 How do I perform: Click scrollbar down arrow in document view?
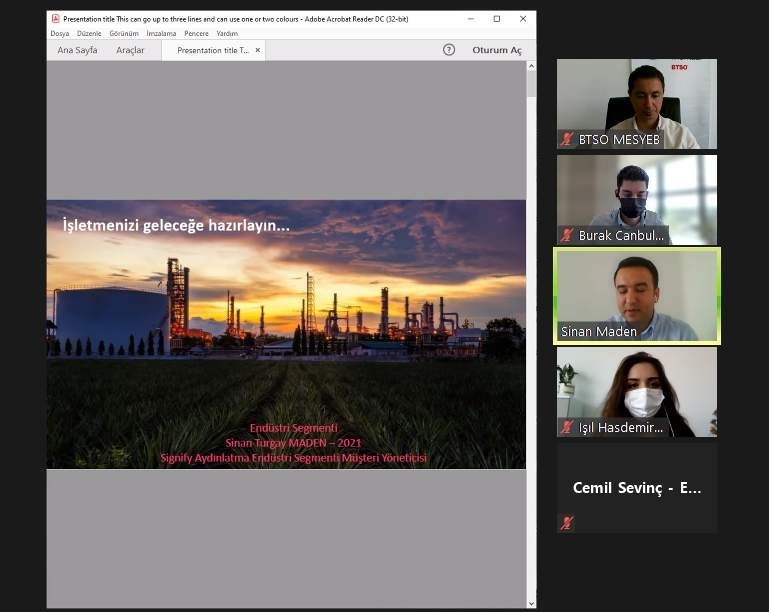click(x=531, y=604)
